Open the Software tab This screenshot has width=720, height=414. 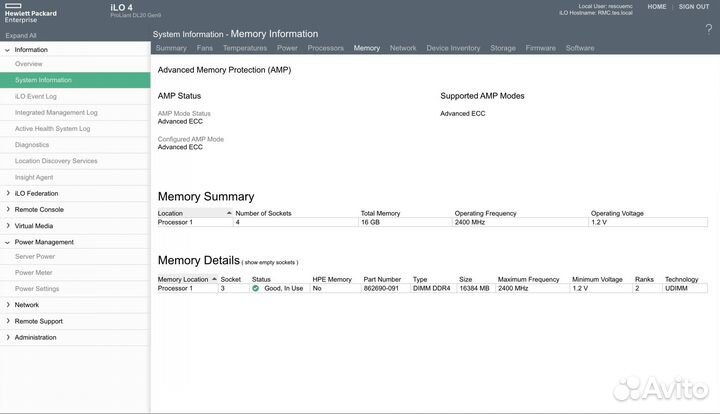point(580,48)
